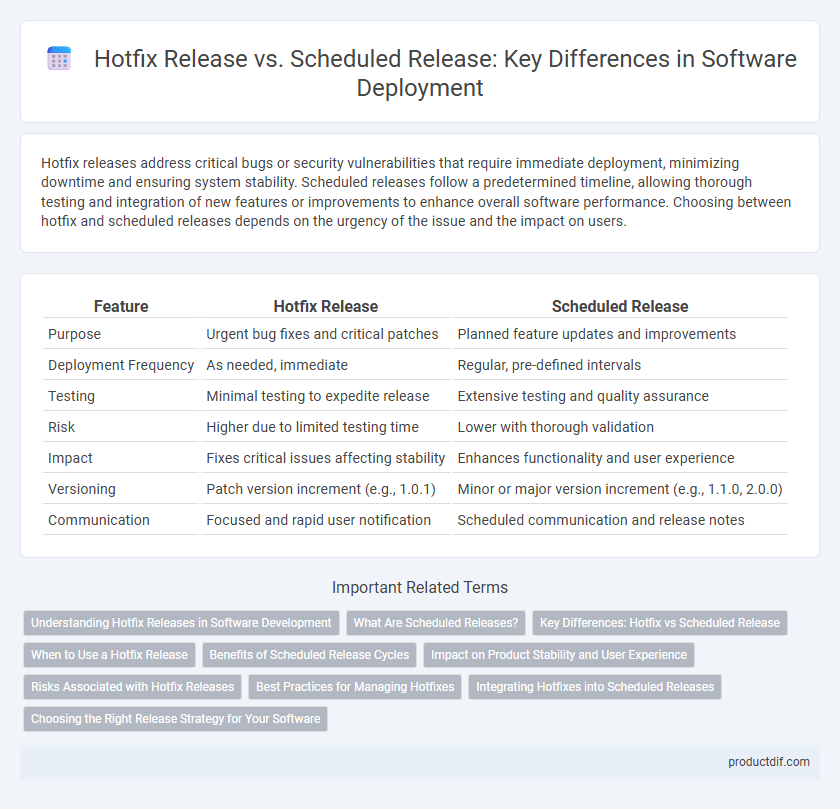Image resolution: width=840 pixels, height=809 pixels.
Task: Open 'Integrating Hotfixes into Scheduled Releases' tag
Action: [x=595, y=687]
